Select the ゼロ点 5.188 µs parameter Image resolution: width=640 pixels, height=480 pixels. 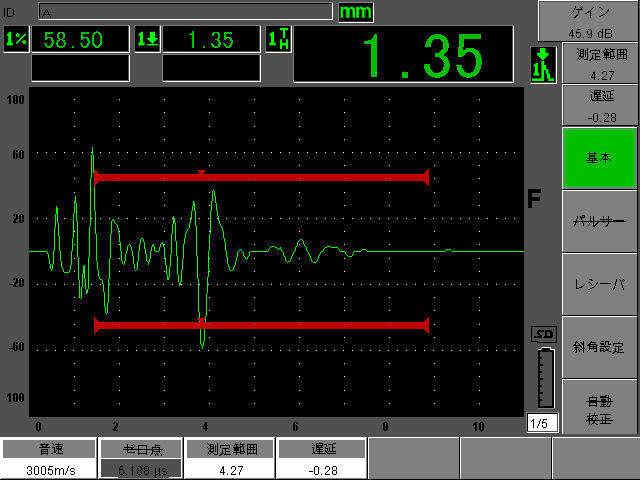click(141, 460)
